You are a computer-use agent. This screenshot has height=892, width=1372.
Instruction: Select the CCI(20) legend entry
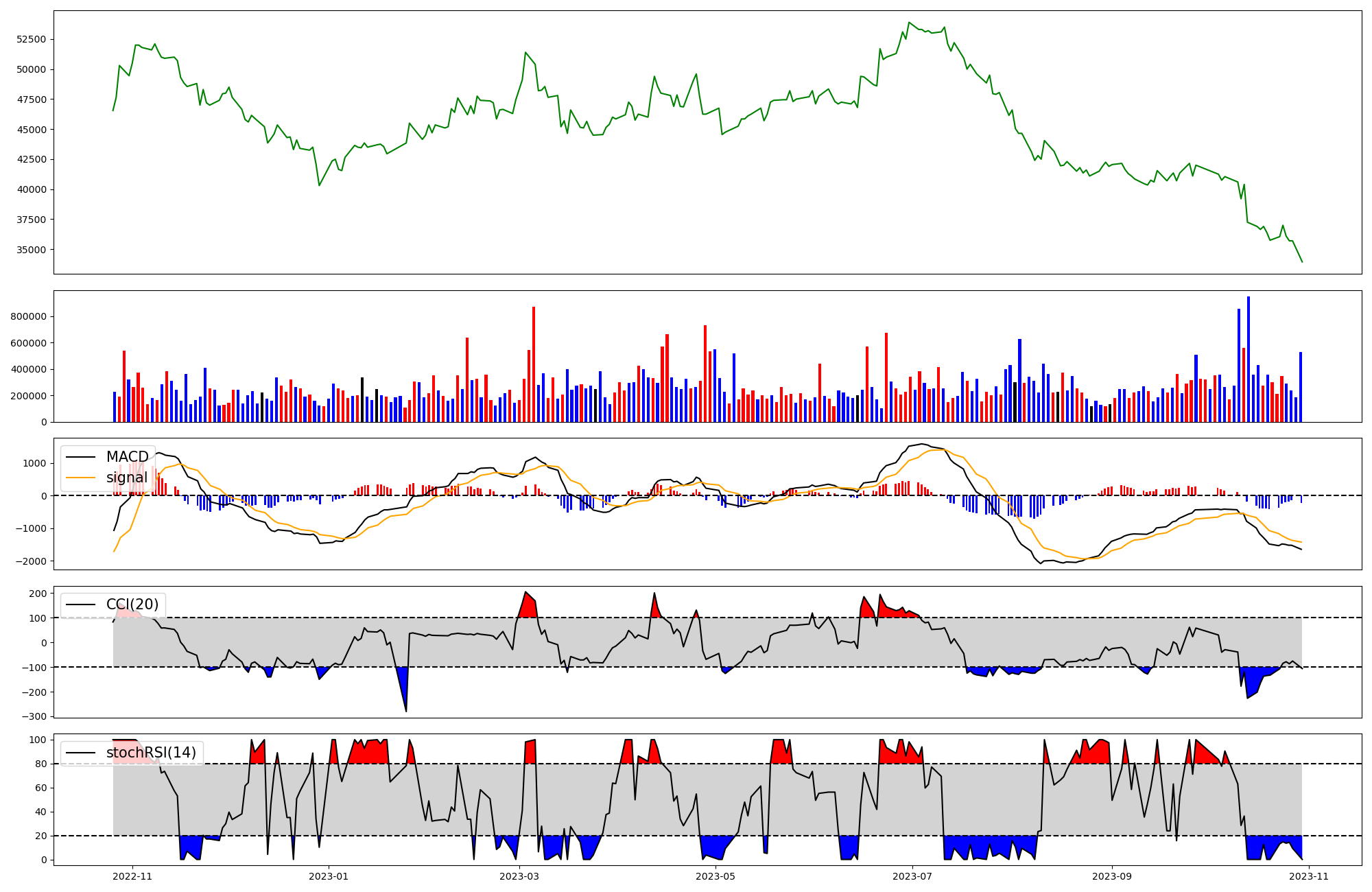coord(132,605)
